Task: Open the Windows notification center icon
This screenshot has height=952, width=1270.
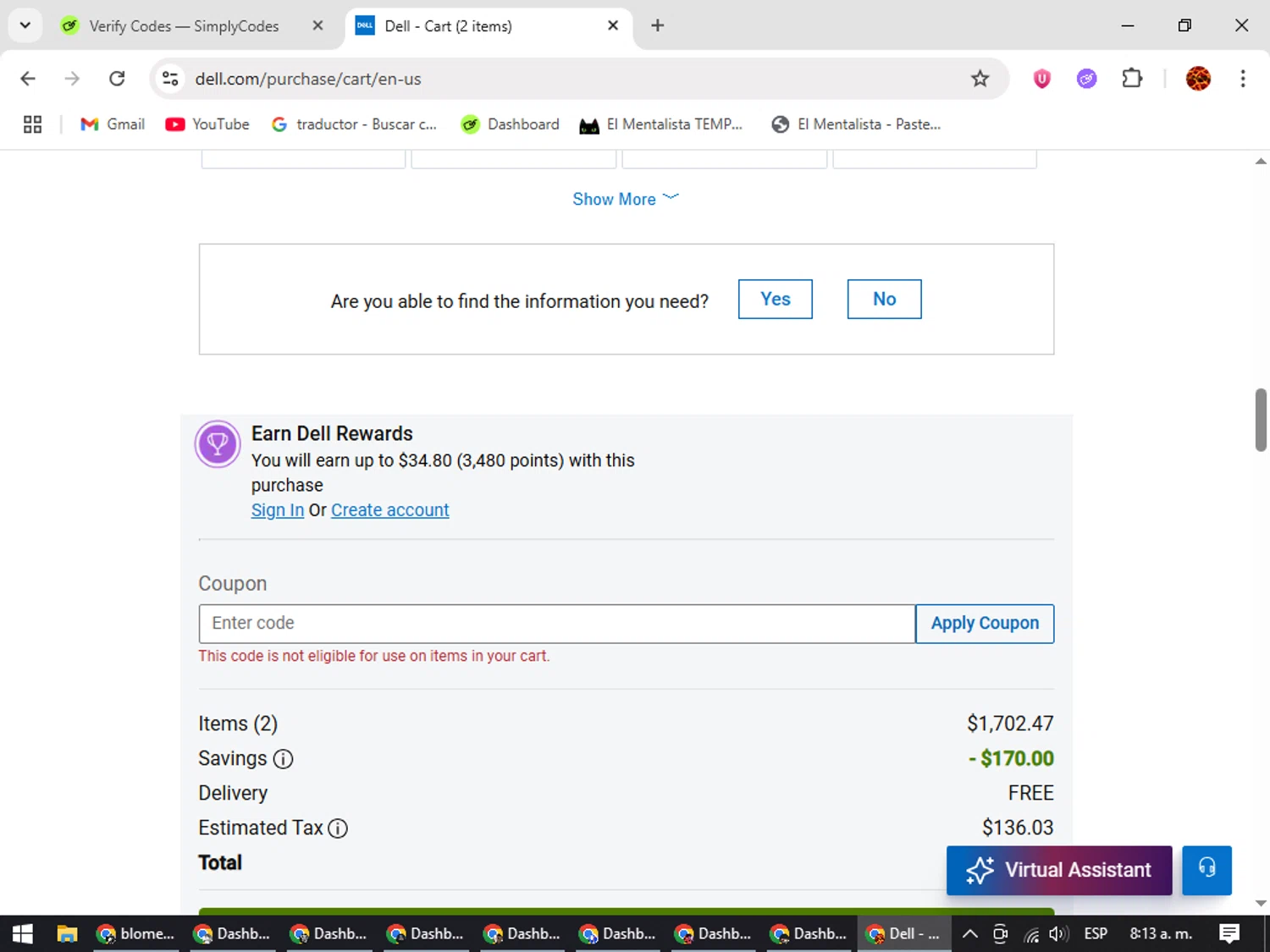Action: click(1229, 933)
